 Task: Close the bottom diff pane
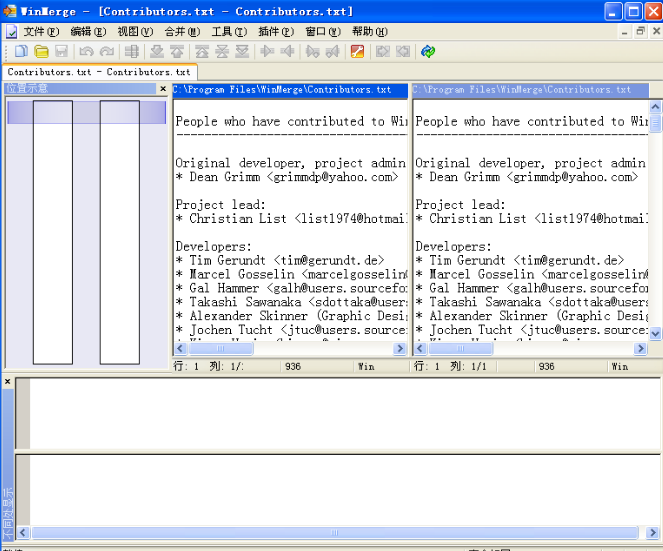(8, 382)
